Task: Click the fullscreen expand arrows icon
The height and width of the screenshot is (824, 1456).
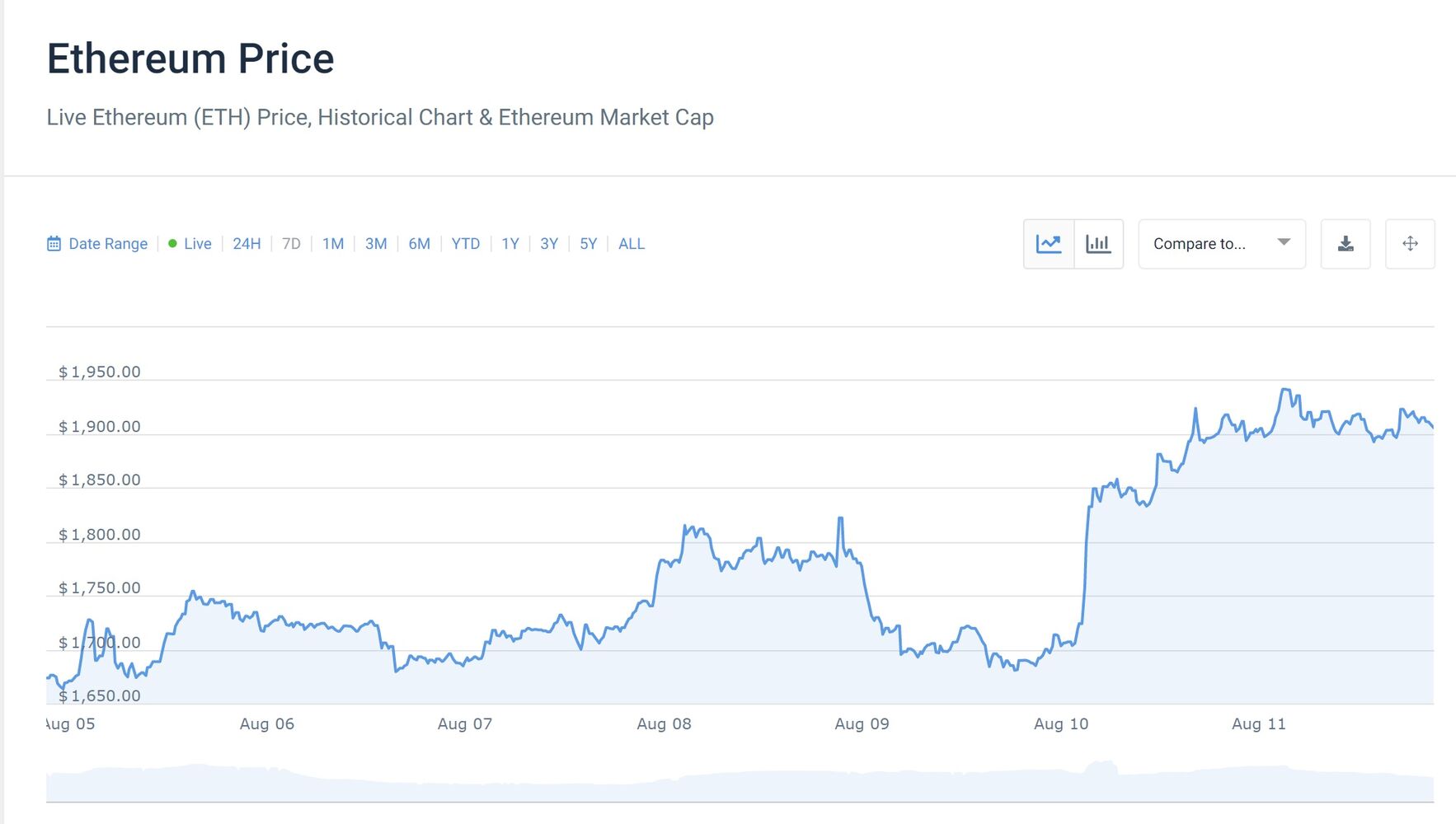Action: 1410,244
